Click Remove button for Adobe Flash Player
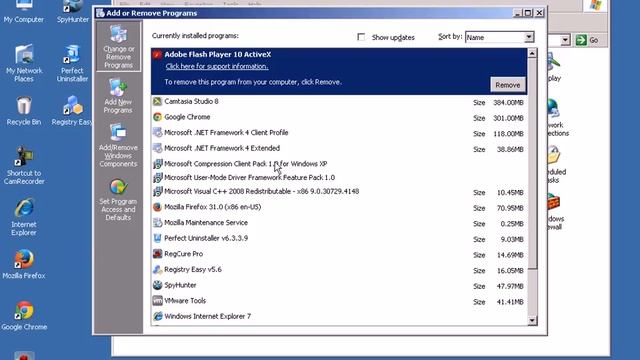The width and height of the screenshot is (640, 360). 508,85
